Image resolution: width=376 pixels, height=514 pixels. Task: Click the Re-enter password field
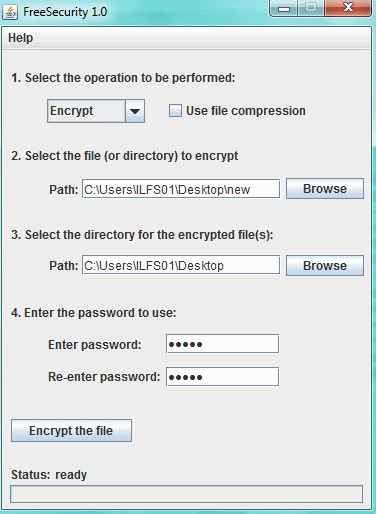tap(222, 377)
